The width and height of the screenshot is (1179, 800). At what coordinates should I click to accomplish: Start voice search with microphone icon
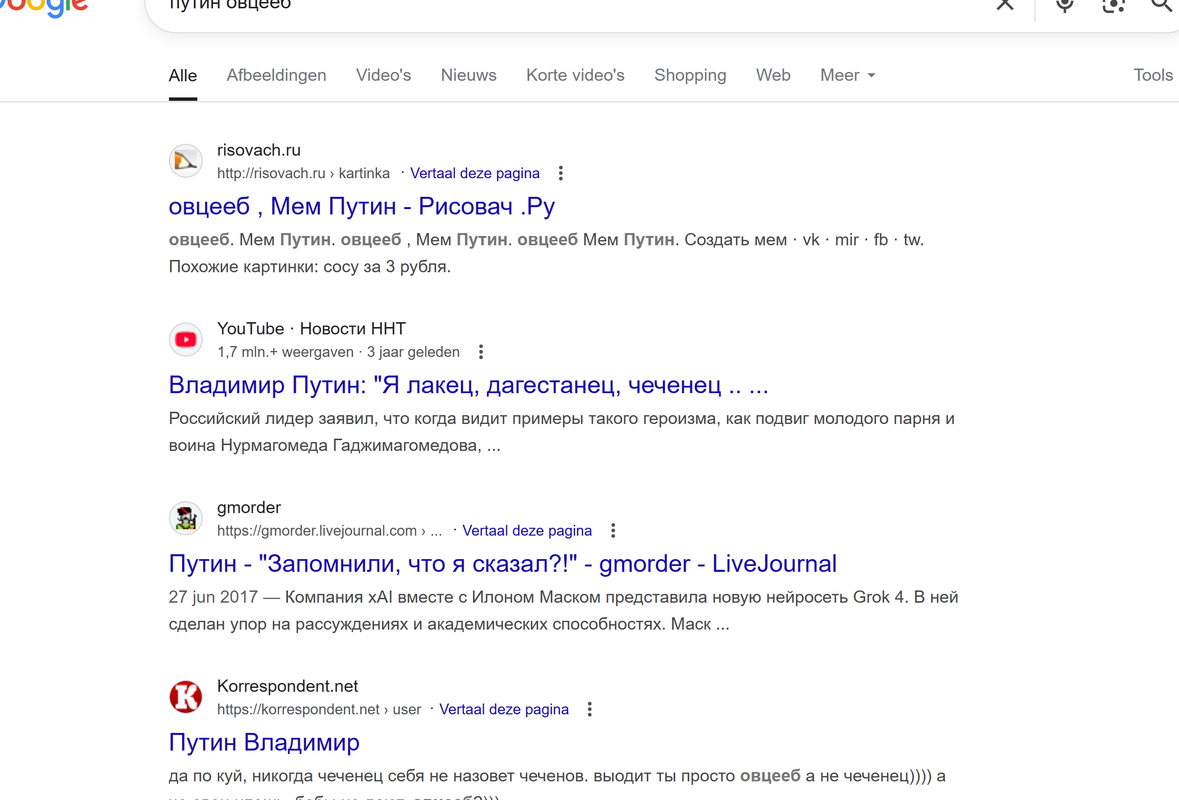coord(1065,5)
